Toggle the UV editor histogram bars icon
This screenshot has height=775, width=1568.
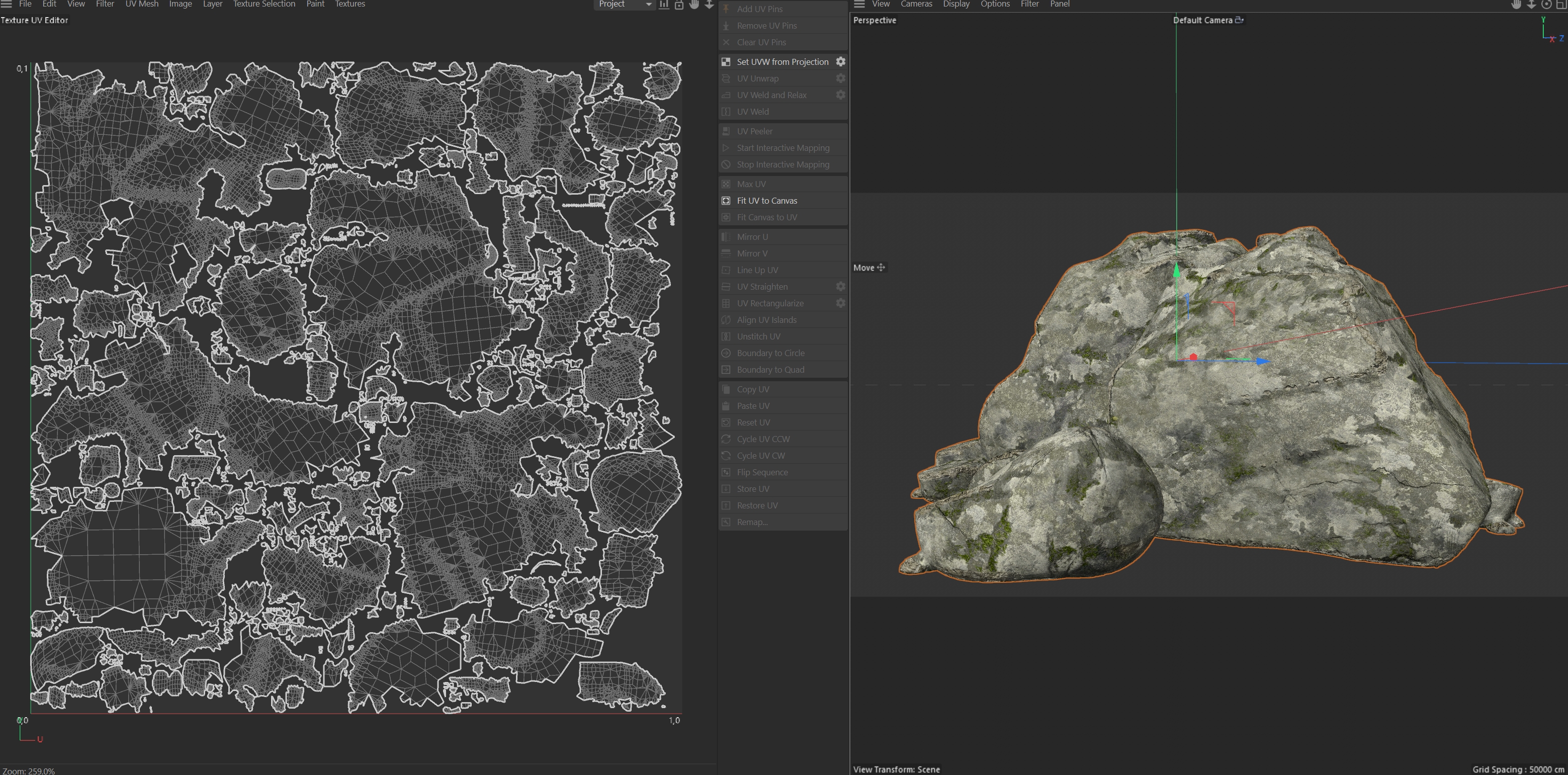coord(663,4)
